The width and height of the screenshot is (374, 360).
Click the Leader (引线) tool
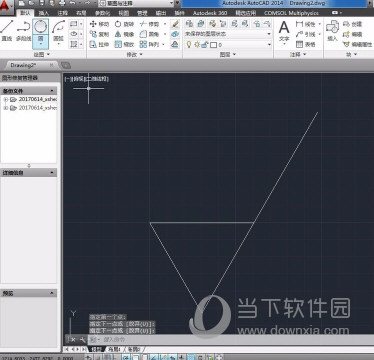pos(306,34)
